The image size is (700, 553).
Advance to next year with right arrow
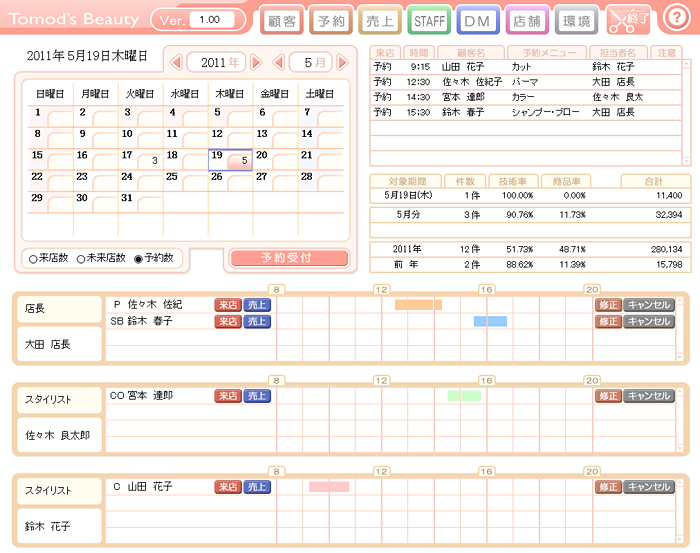[x=256, y=62]
